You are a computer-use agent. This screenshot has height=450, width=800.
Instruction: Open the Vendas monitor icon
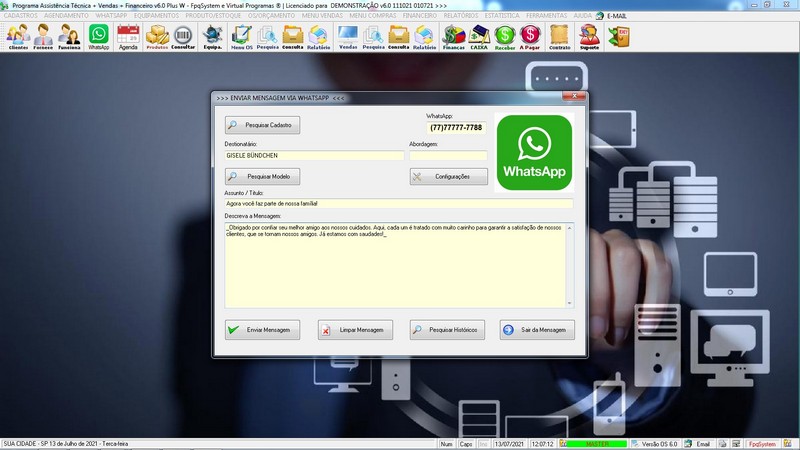tap(348, 37)
